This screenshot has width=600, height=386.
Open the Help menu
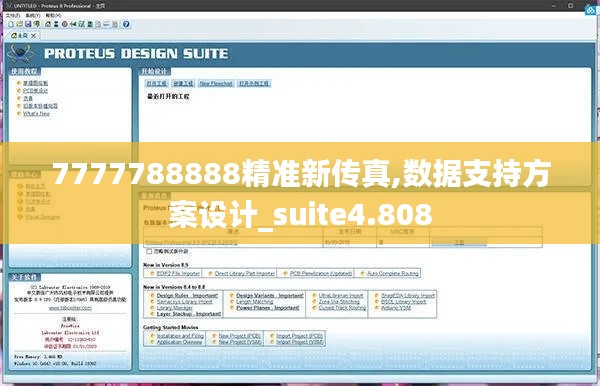click(x=53, y=15)
